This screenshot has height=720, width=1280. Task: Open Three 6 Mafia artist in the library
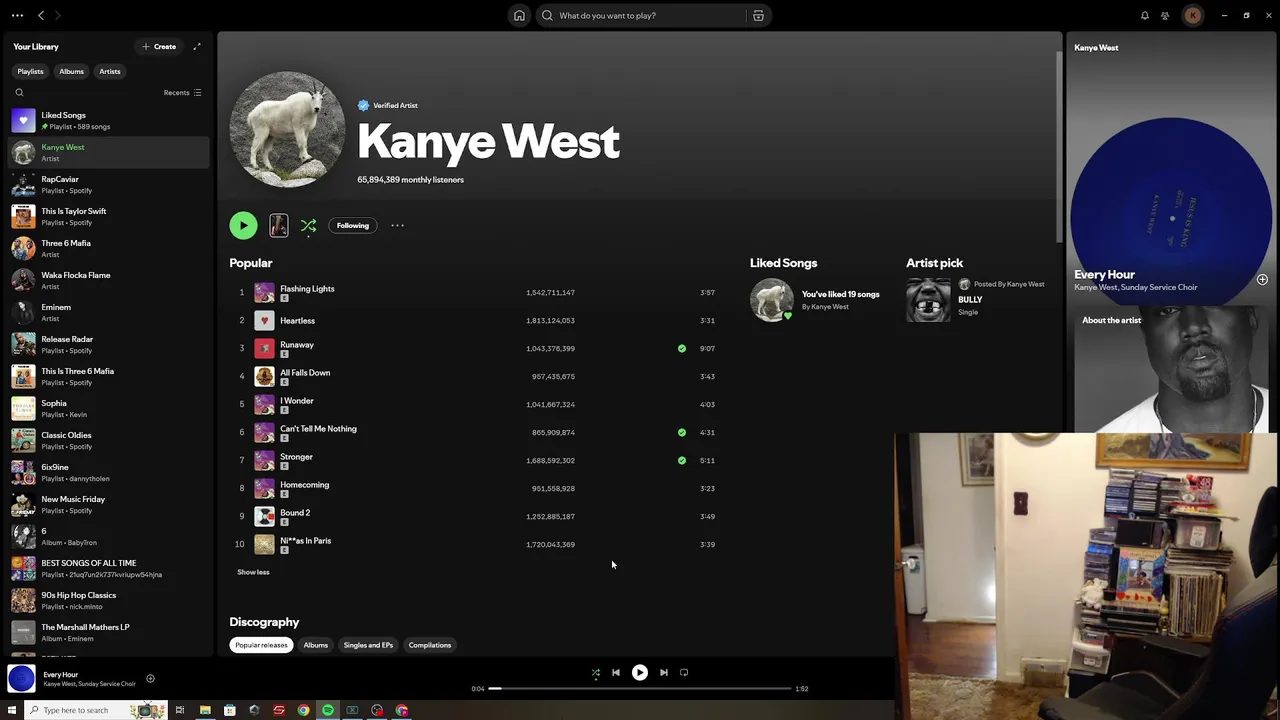coord(109,248)
